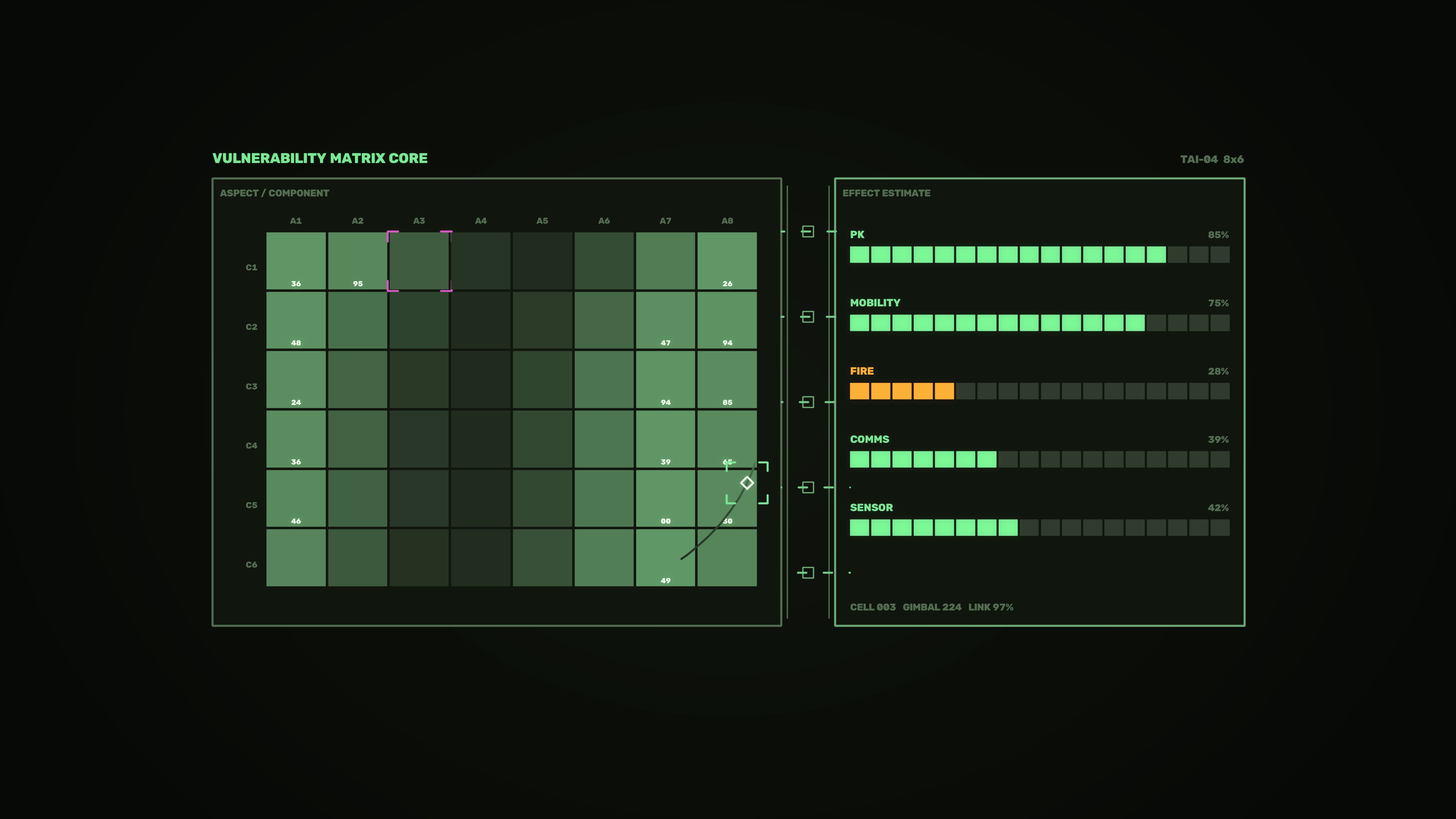Select row C3 cell showing 94
1456x819 pixels.
665,380
